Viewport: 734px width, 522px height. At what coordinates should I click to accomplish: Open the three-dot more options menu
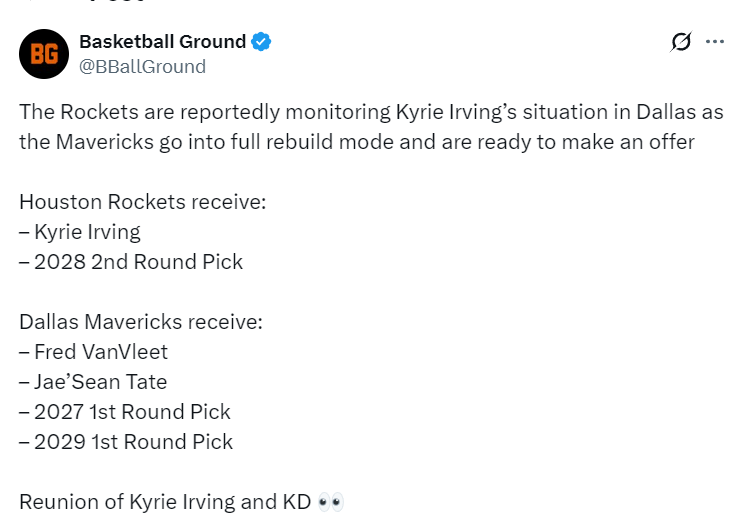pos(715,42)
